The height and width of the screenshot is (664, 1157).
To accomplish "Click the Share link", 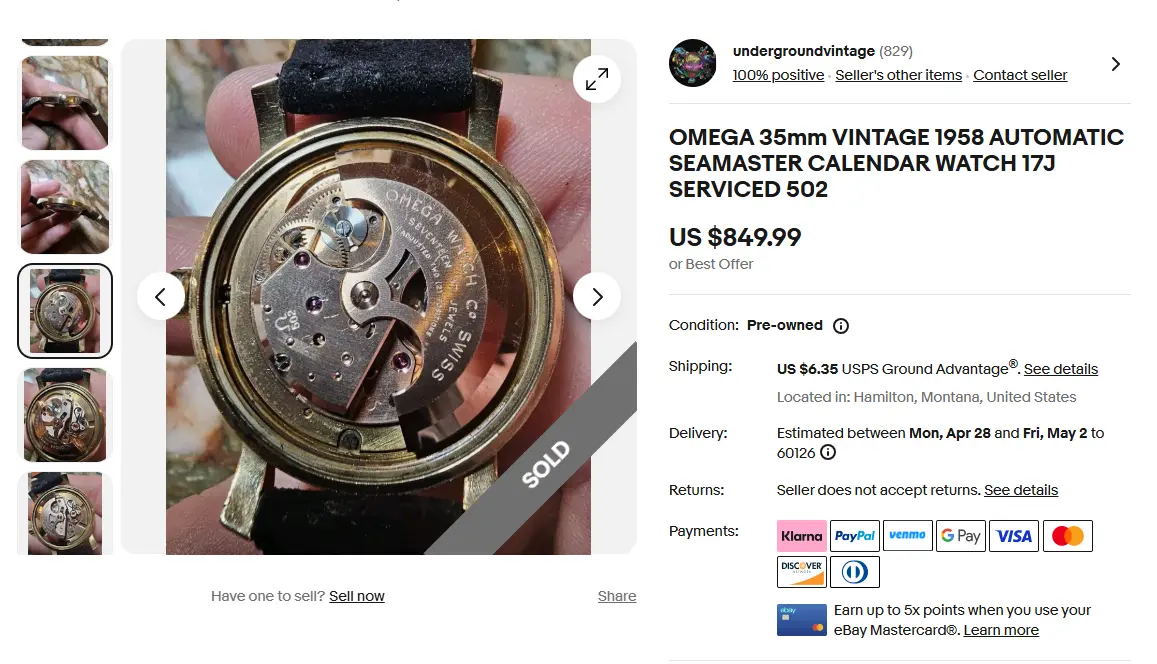I will tap(617, 596).
